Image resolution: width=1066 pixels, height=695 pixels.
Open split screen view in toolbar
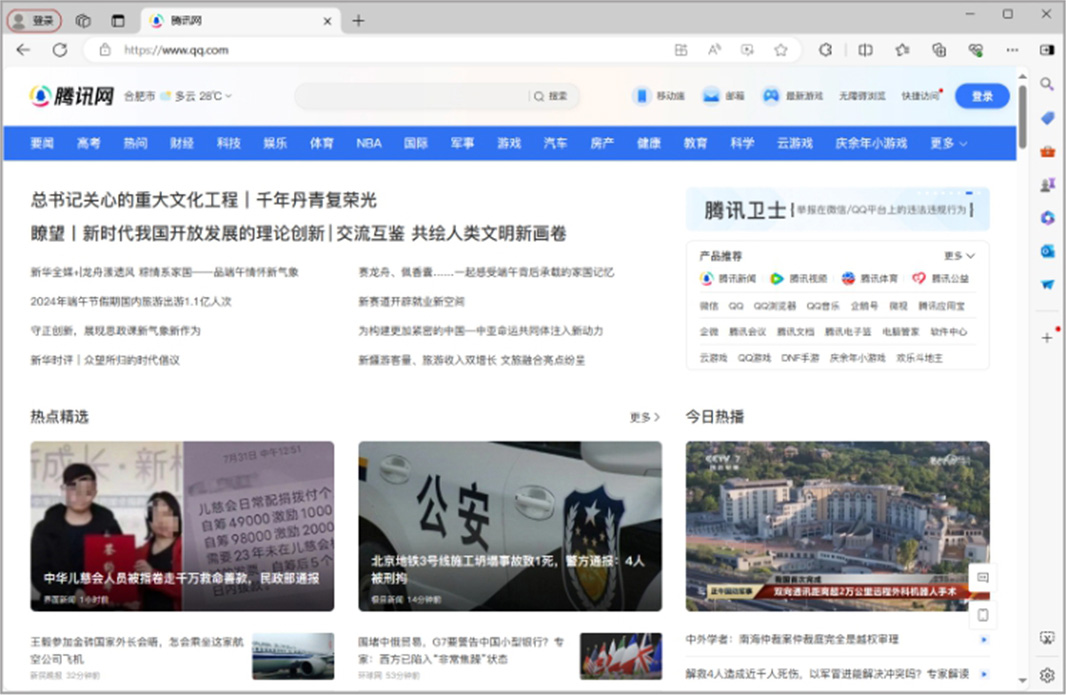(x=865, y=50)
